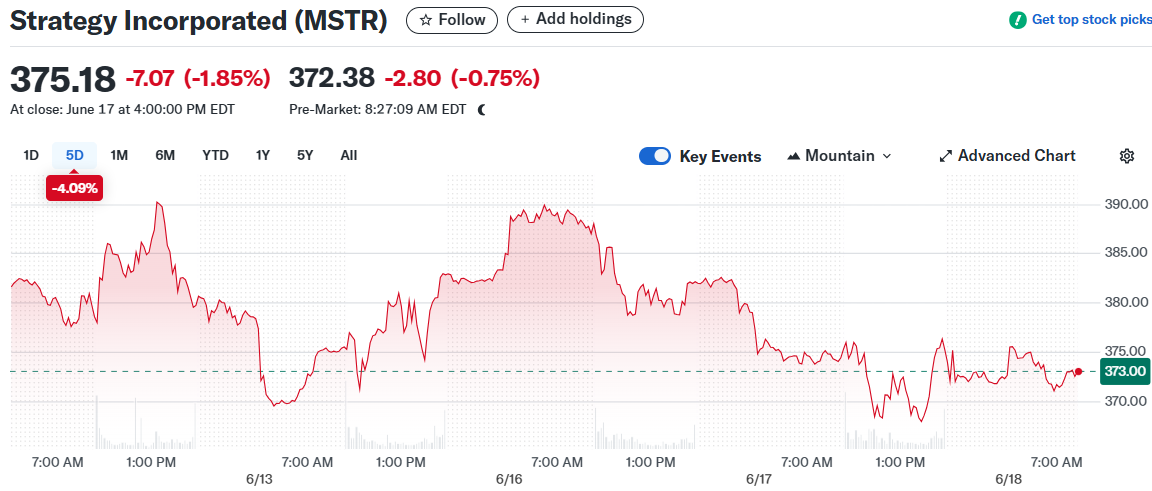Click the 385.00 y-axis label
The width and height of the screenshot is (1152, 491).
coord(1126,253)
